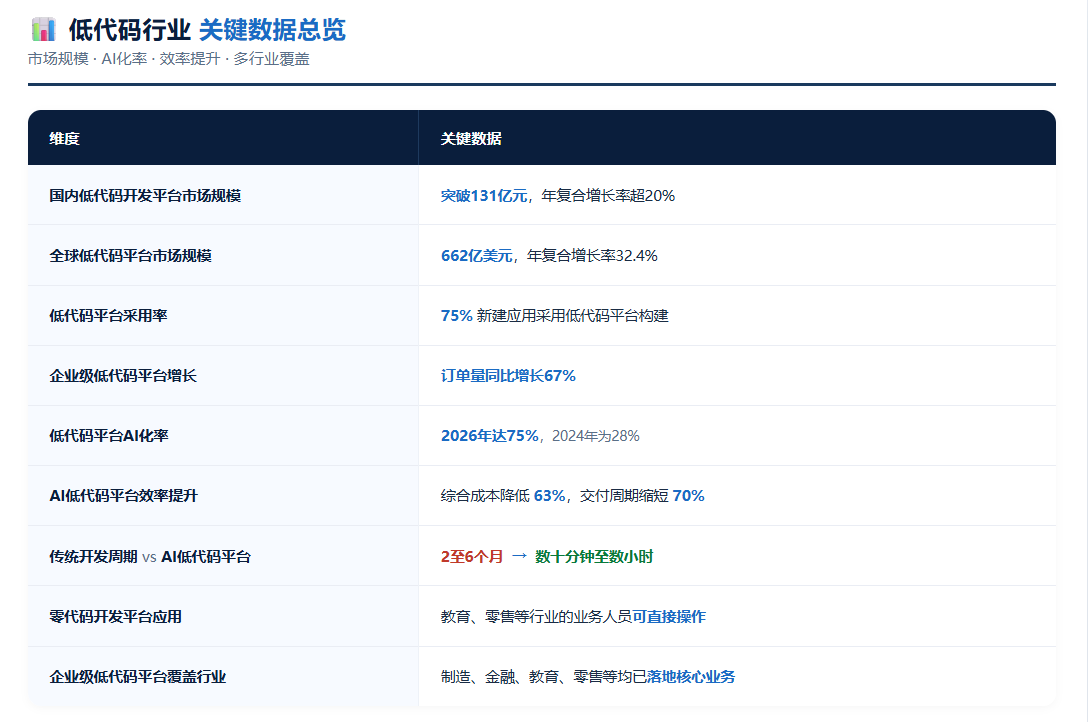Click the blue text 可直接操作
Image resolution: width=1088 pixels, height=722 pixels.
[x=669, y=617]
